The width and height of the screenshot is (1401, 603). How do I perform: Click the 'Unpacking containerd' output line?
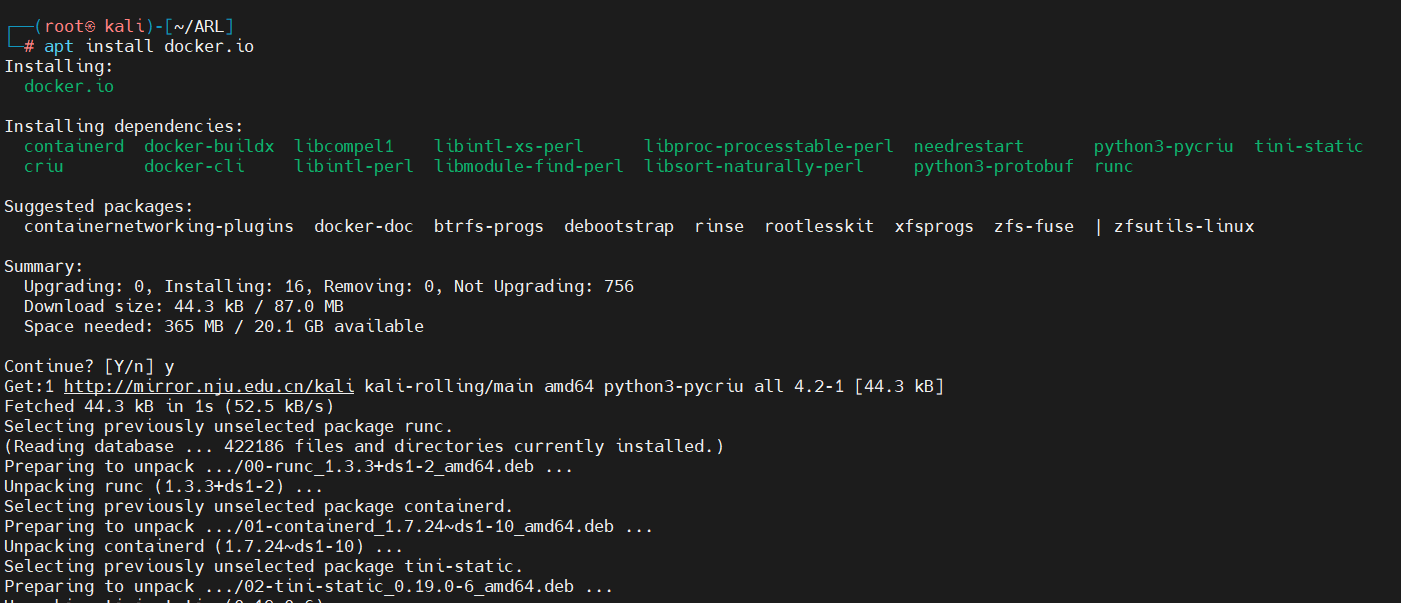coord(204,547)
